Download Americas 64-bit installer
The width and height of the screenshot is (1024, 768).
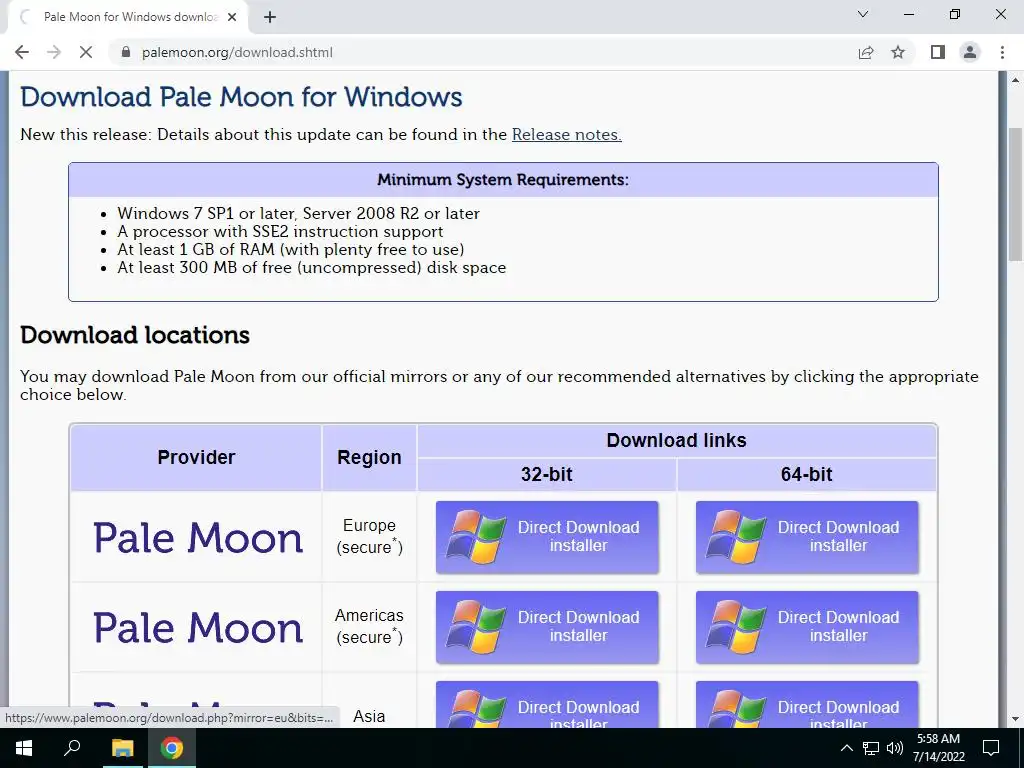(x=807, y=627)
